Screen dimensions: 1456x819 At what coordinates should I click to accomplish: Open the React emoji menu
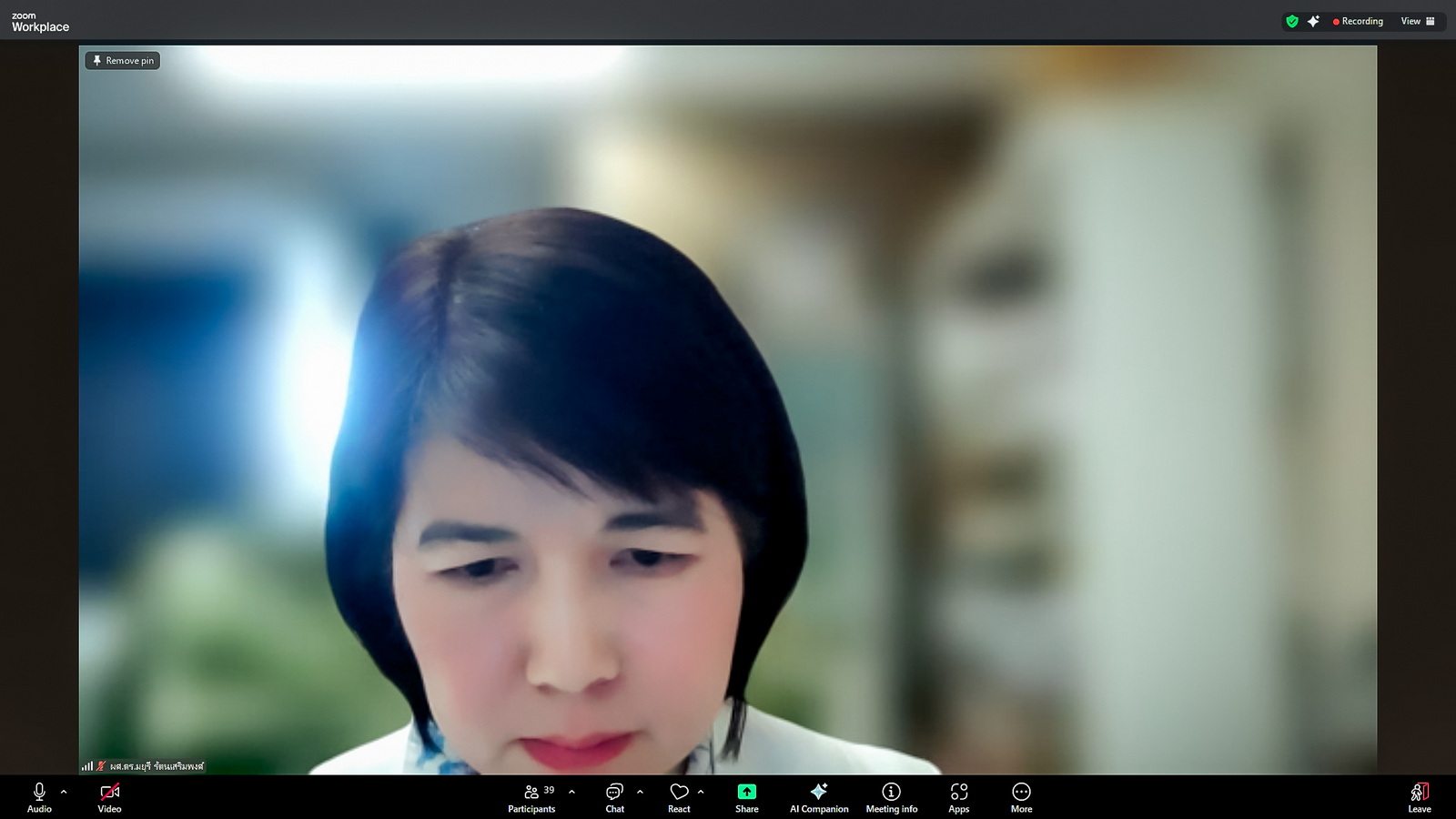679,796
